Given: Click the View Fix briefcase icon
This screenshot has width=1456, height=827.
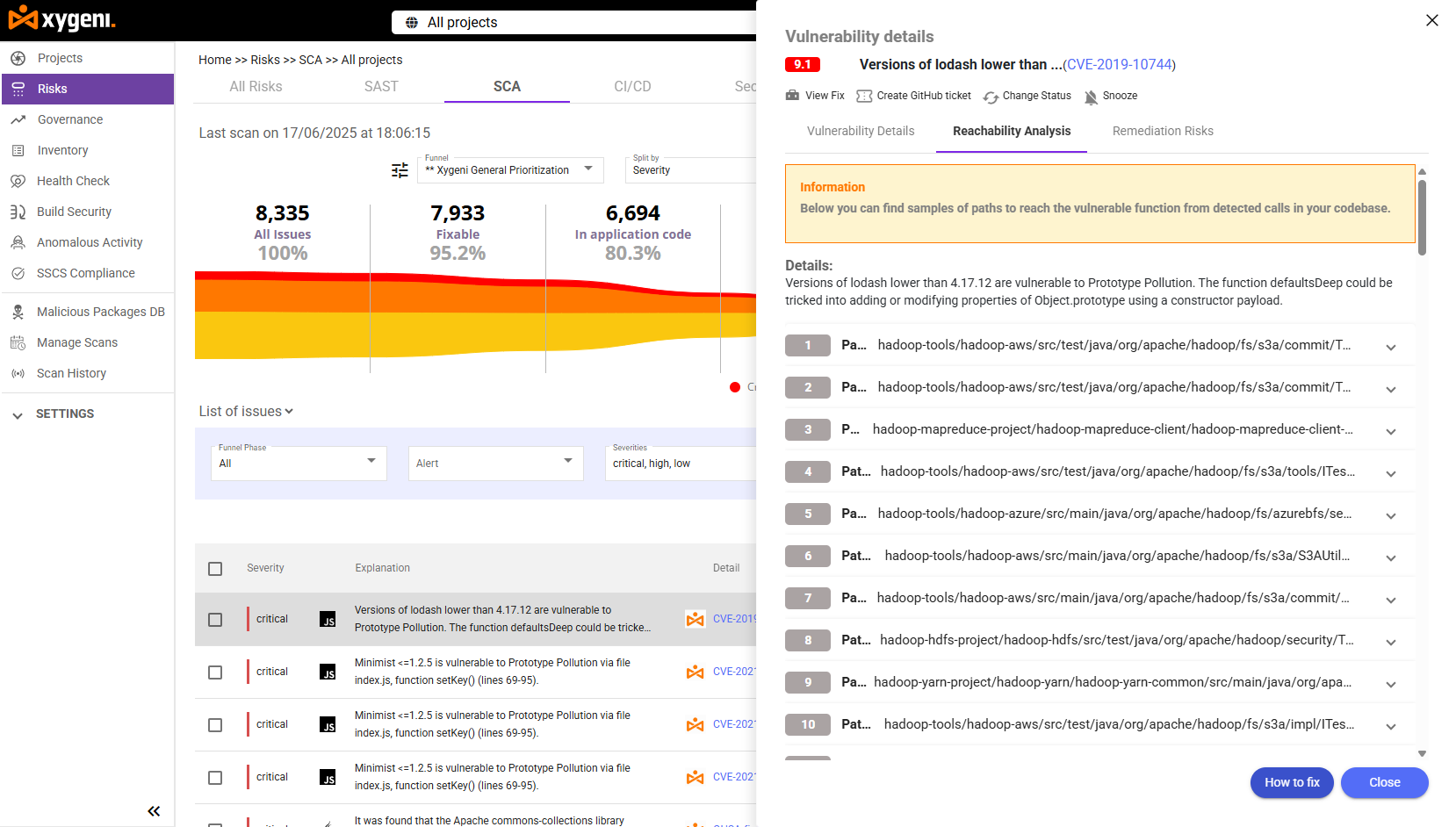Looking at the screenshot, I should [792, 96].
